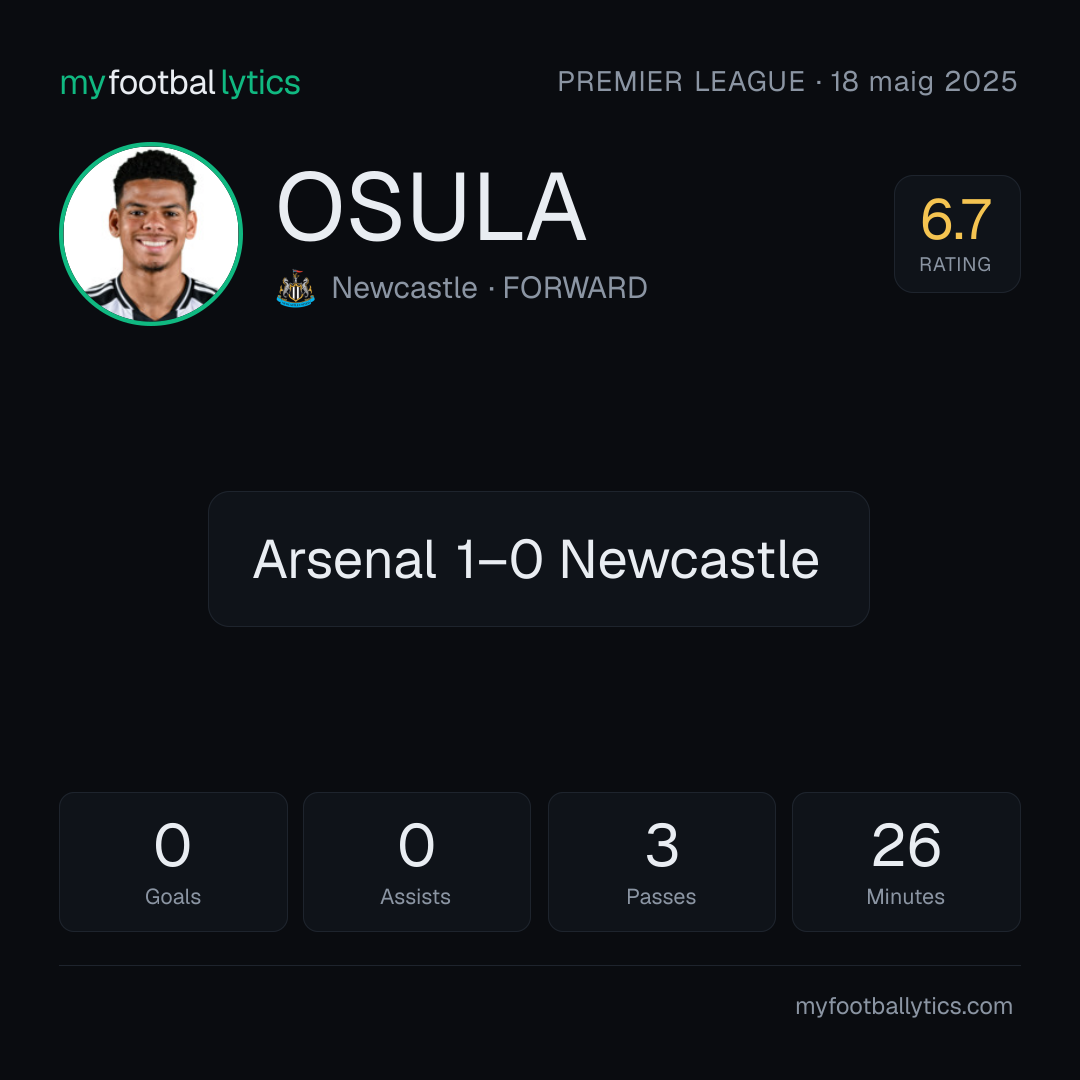
Task: Open the Assists stat card
Action: tap(417, 862)
